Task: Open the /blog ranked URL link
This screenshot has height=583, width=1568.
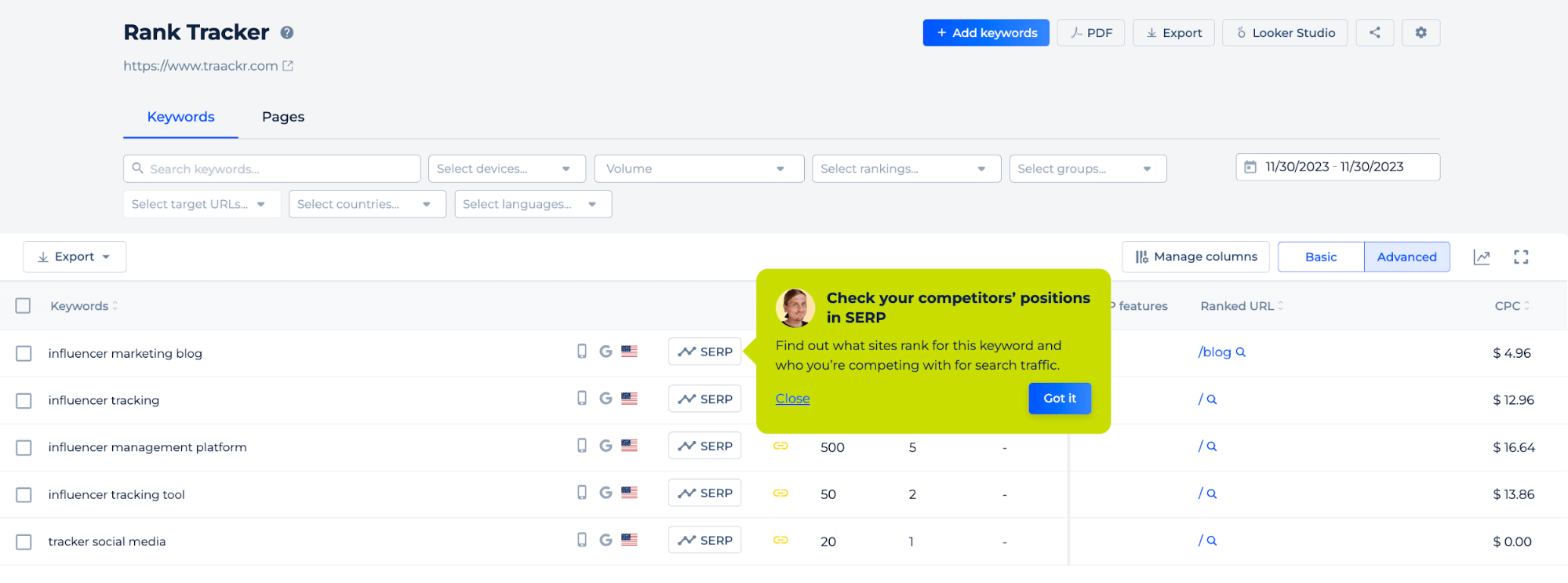Action: tap(1215, 352)
